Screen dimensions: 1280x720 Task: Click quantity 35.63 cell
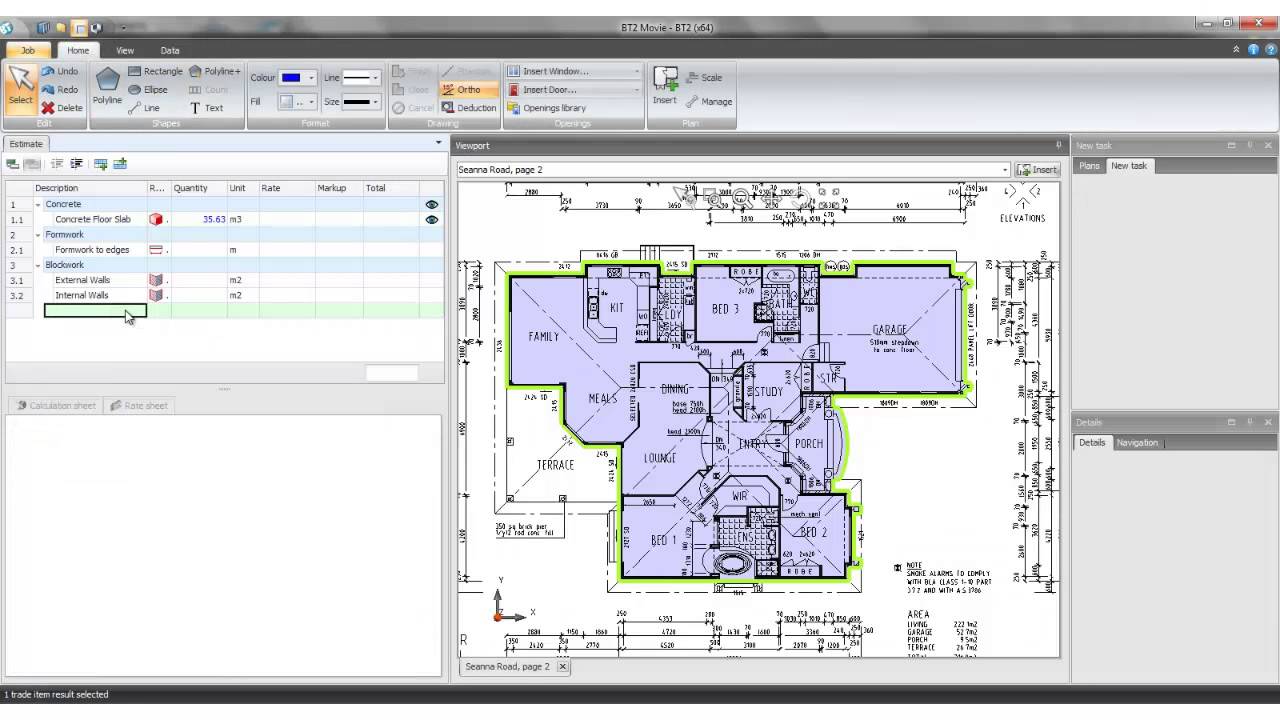pyautogui.click(x=199, y=219)
